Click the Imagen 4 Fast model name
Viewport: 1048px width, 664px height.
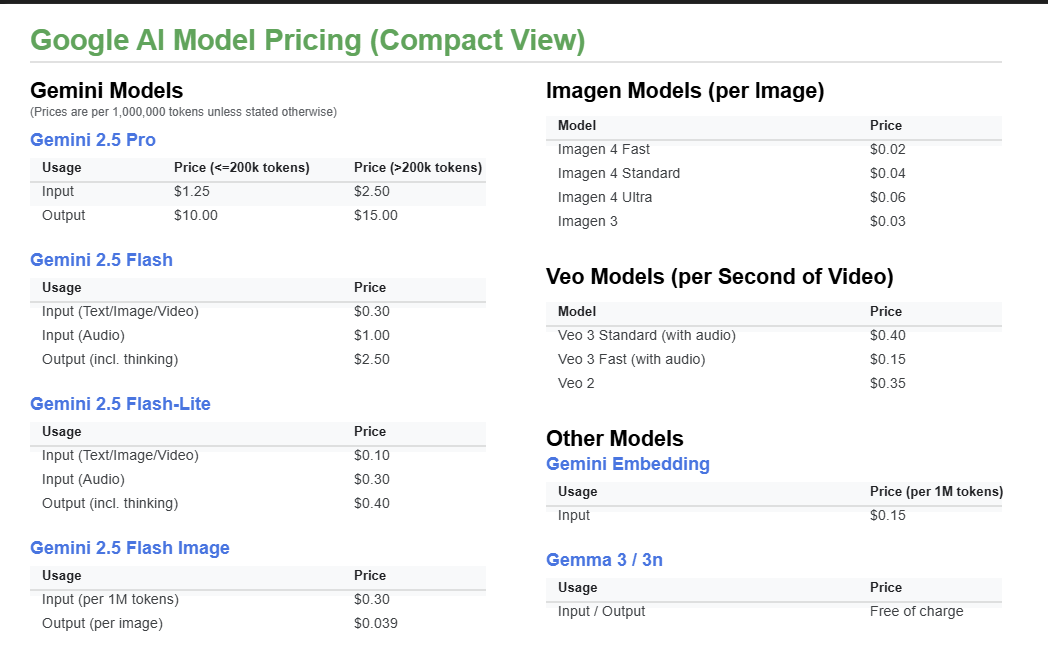point(603,149)
